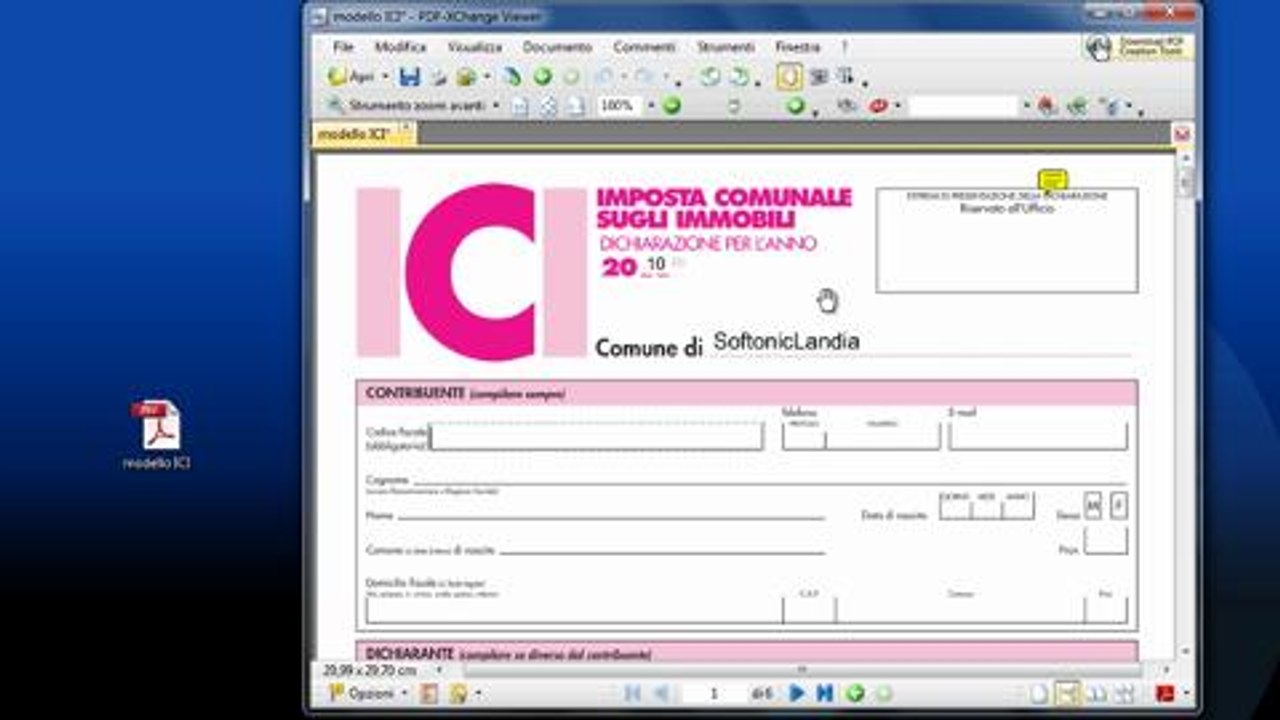Click the 100% zoom level field
1280x720 pixels.
tap(619, 105)
